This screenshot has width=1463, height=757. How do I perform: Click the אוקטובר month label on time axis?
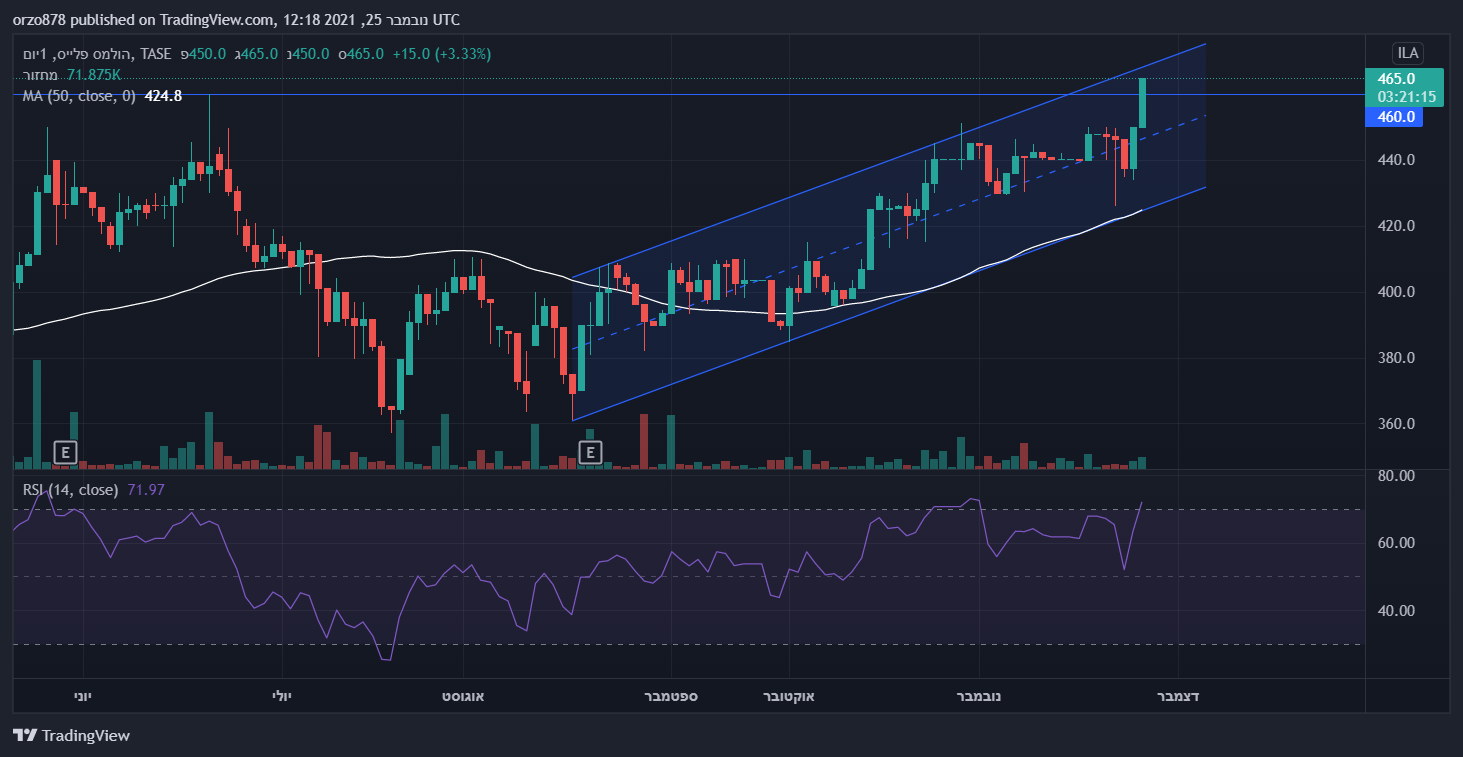click(x=790, y=695)
